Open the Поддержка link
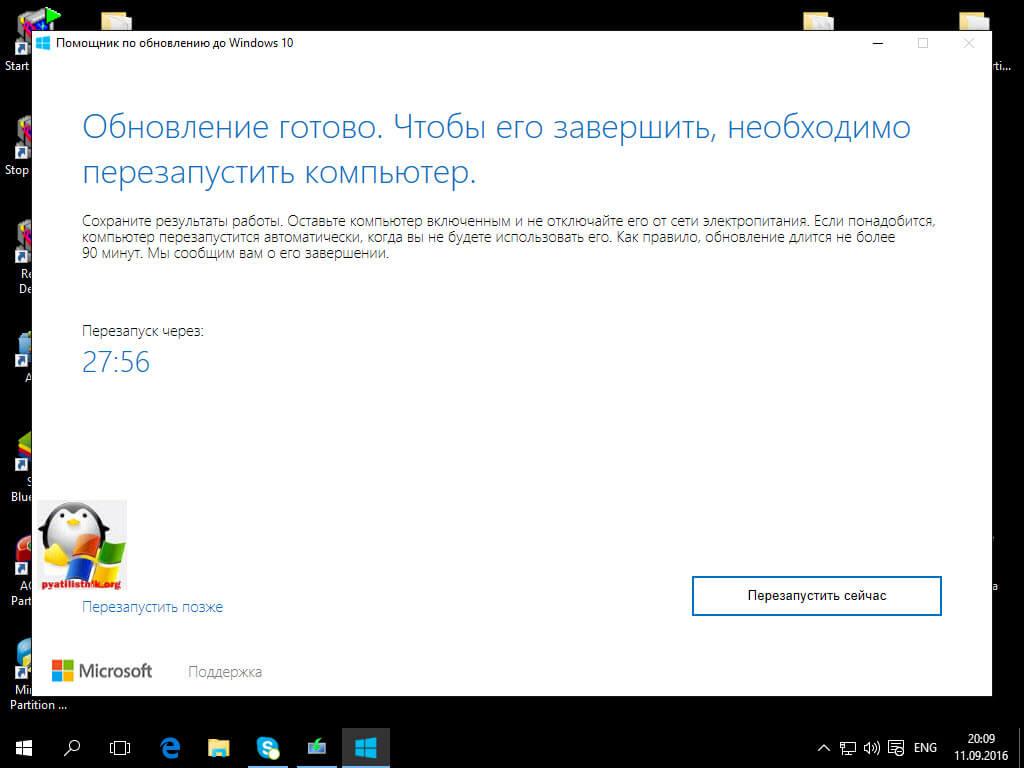1024x768 pixels. pyautogui.click(x=225, y=671)
